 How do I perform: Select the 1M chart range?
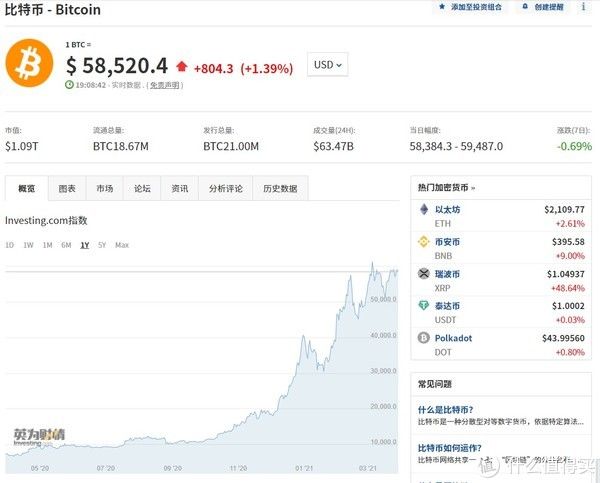click(47, 245)
